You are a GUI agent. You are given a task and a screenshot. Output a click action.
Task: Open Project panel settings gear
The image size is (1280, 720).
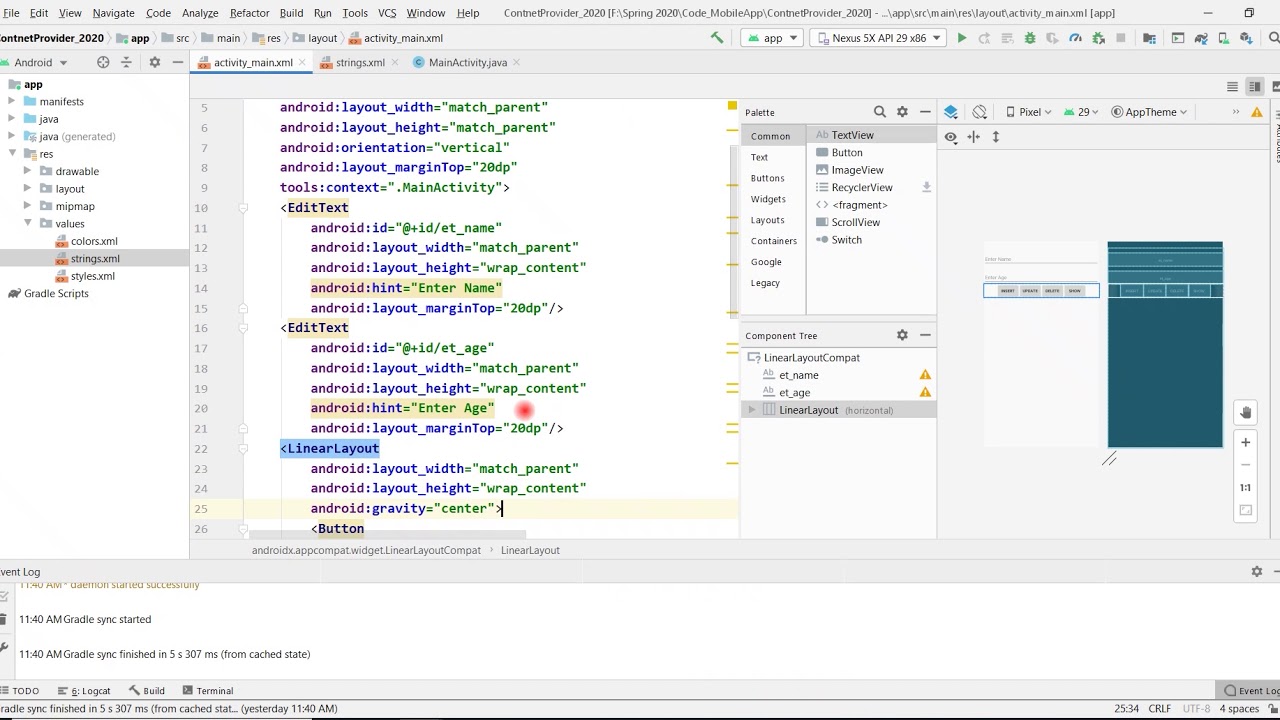(154, 62)
